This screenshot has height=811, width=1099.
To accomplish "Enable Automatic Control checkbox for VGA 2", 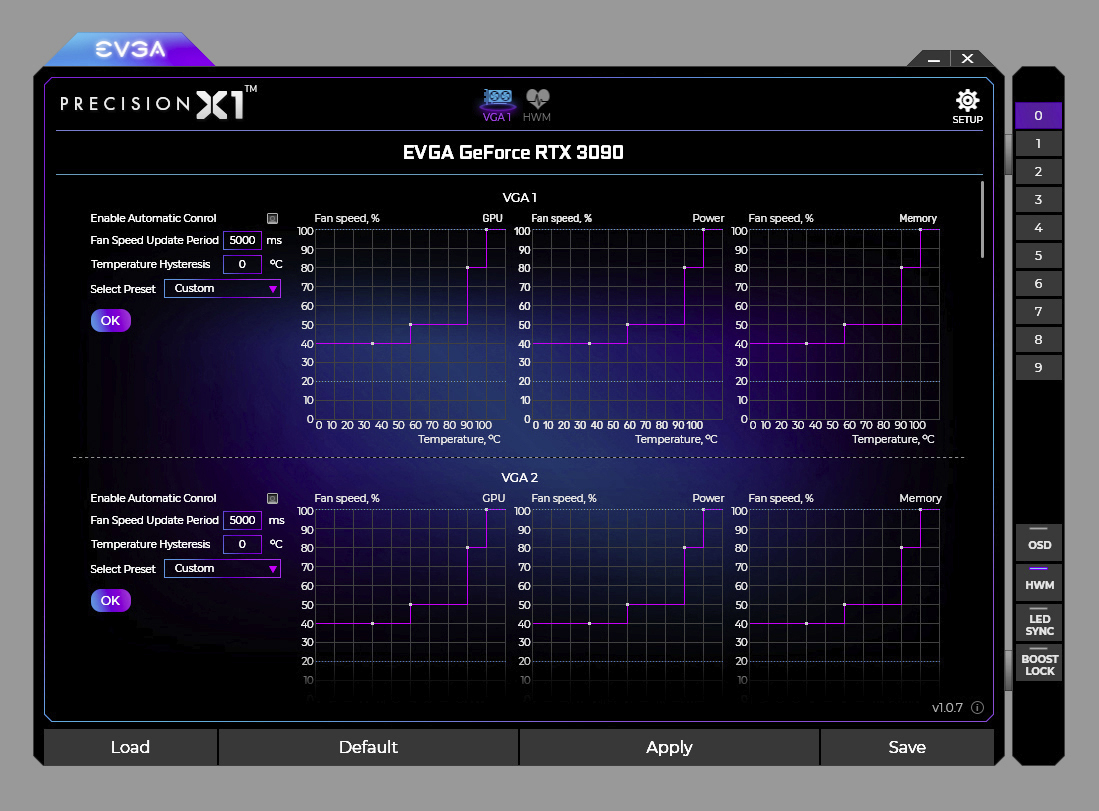I will pos(273,498).
